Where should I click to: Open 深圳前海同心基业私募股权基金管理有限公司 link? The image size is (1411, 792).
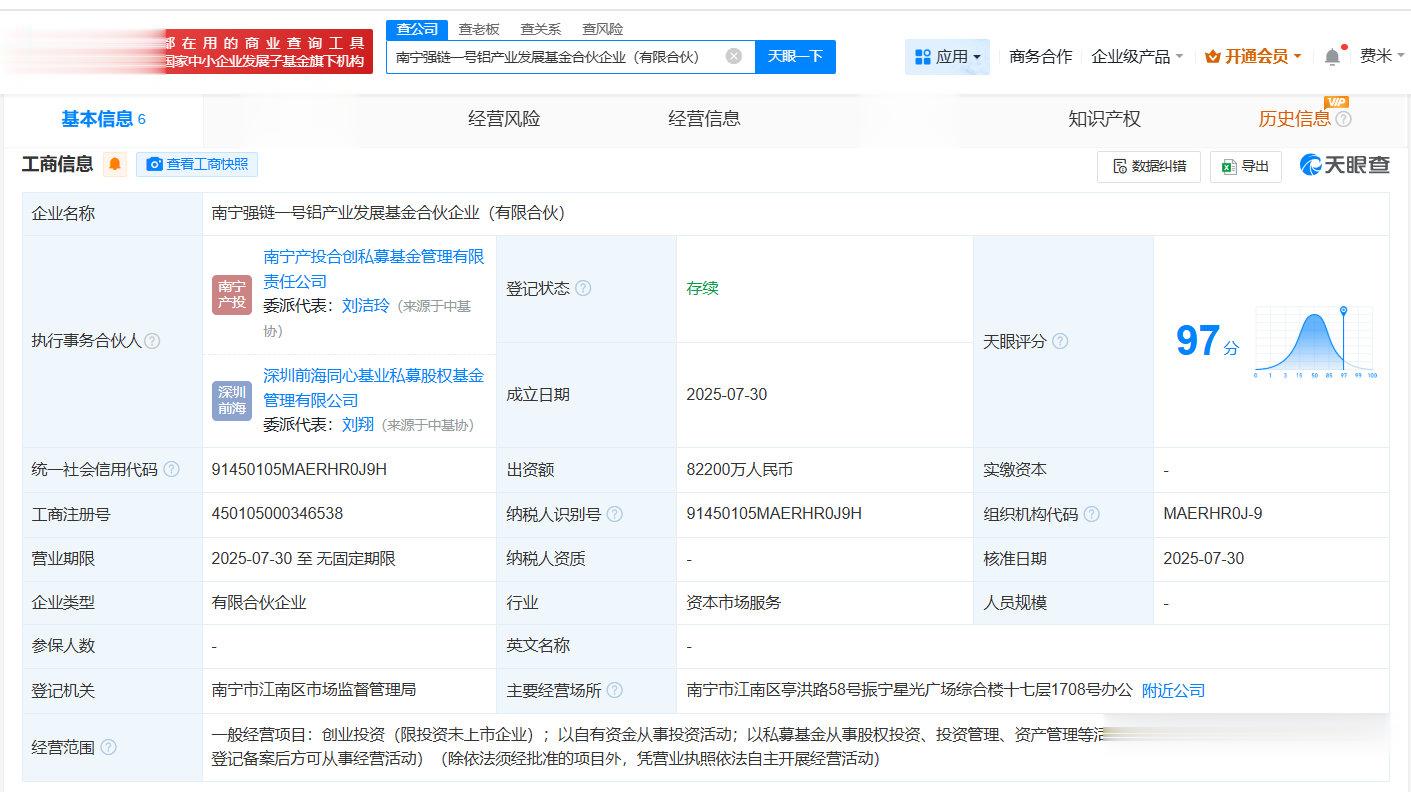374,388
